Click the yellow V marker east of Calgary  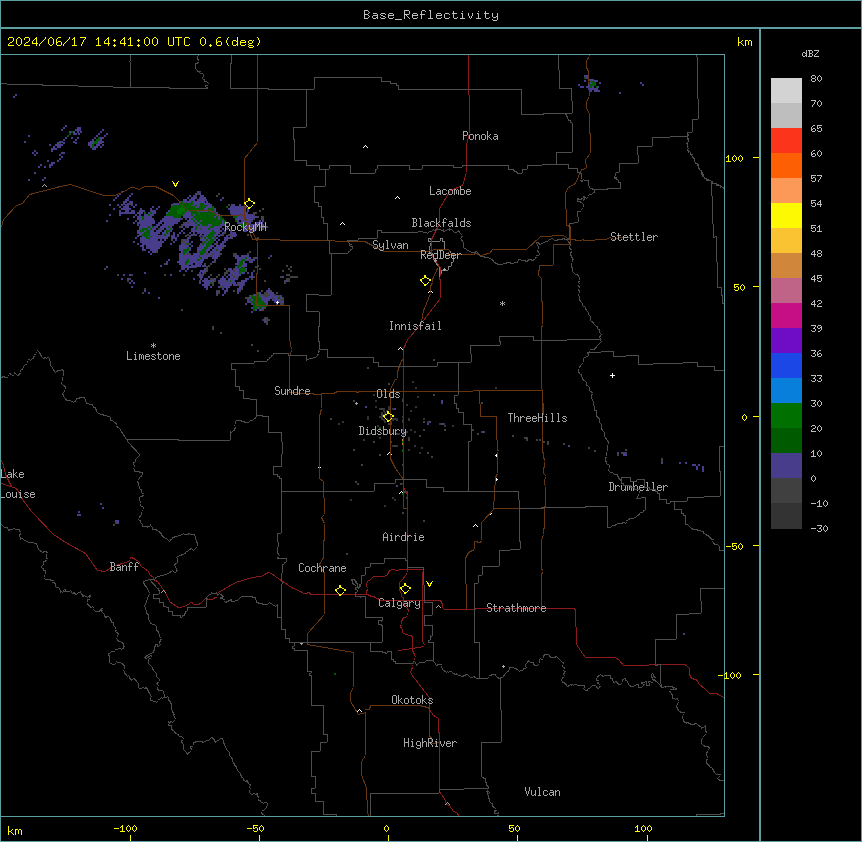coord(429,584)
